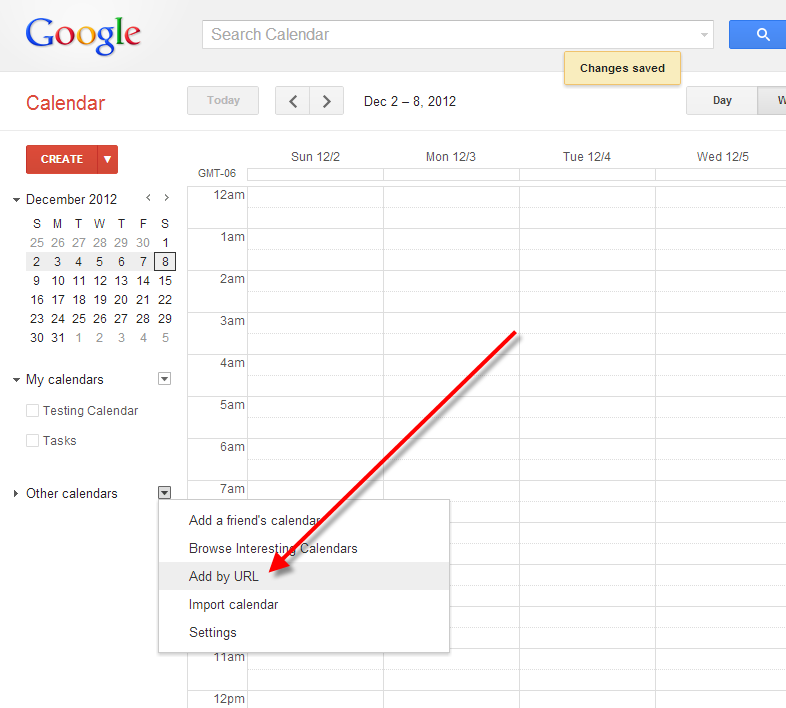Open Browse Interesting Calendars

pos(273,548)
